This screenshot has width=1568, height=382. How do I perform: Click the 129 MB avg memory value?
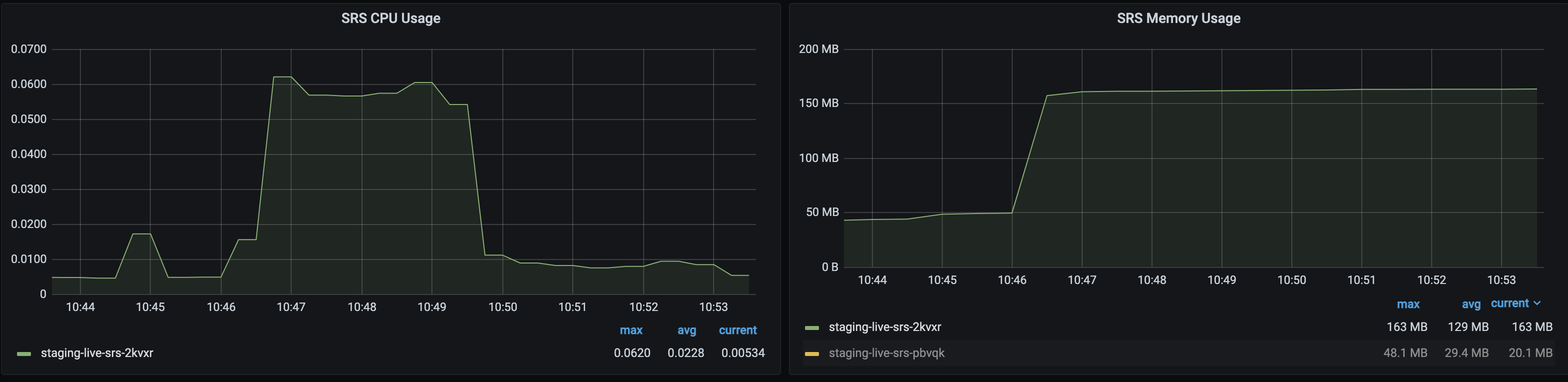click(1468, 327)
